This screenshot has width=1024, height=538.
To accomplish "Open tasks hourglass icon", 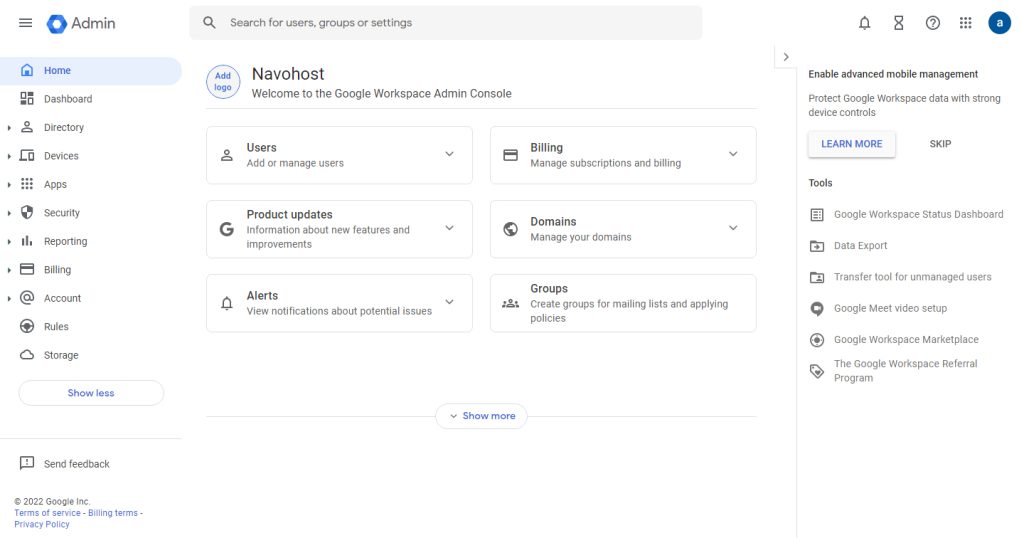I will [899, 24].
